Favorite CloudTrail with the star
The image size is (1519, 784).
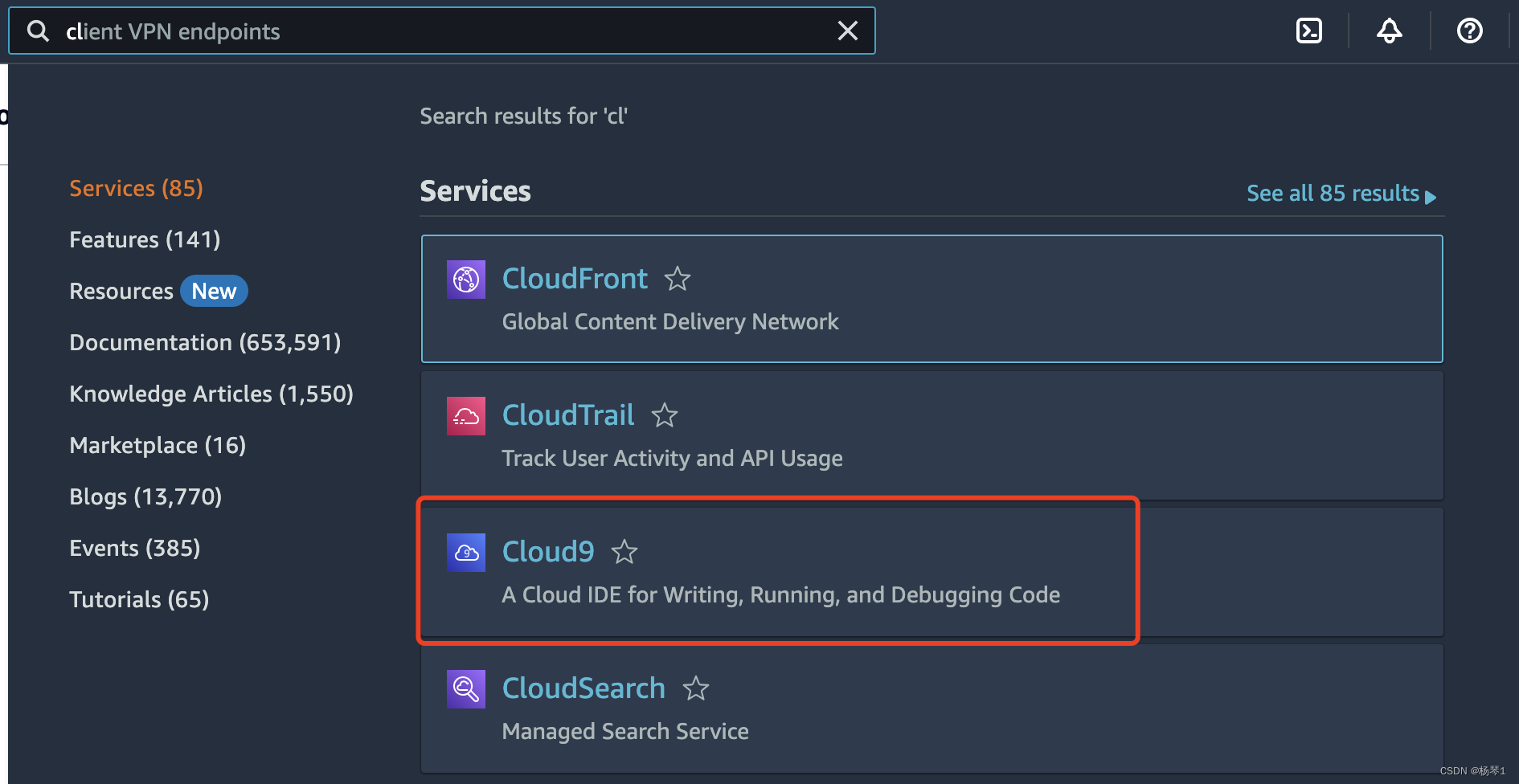pos(665,415)
